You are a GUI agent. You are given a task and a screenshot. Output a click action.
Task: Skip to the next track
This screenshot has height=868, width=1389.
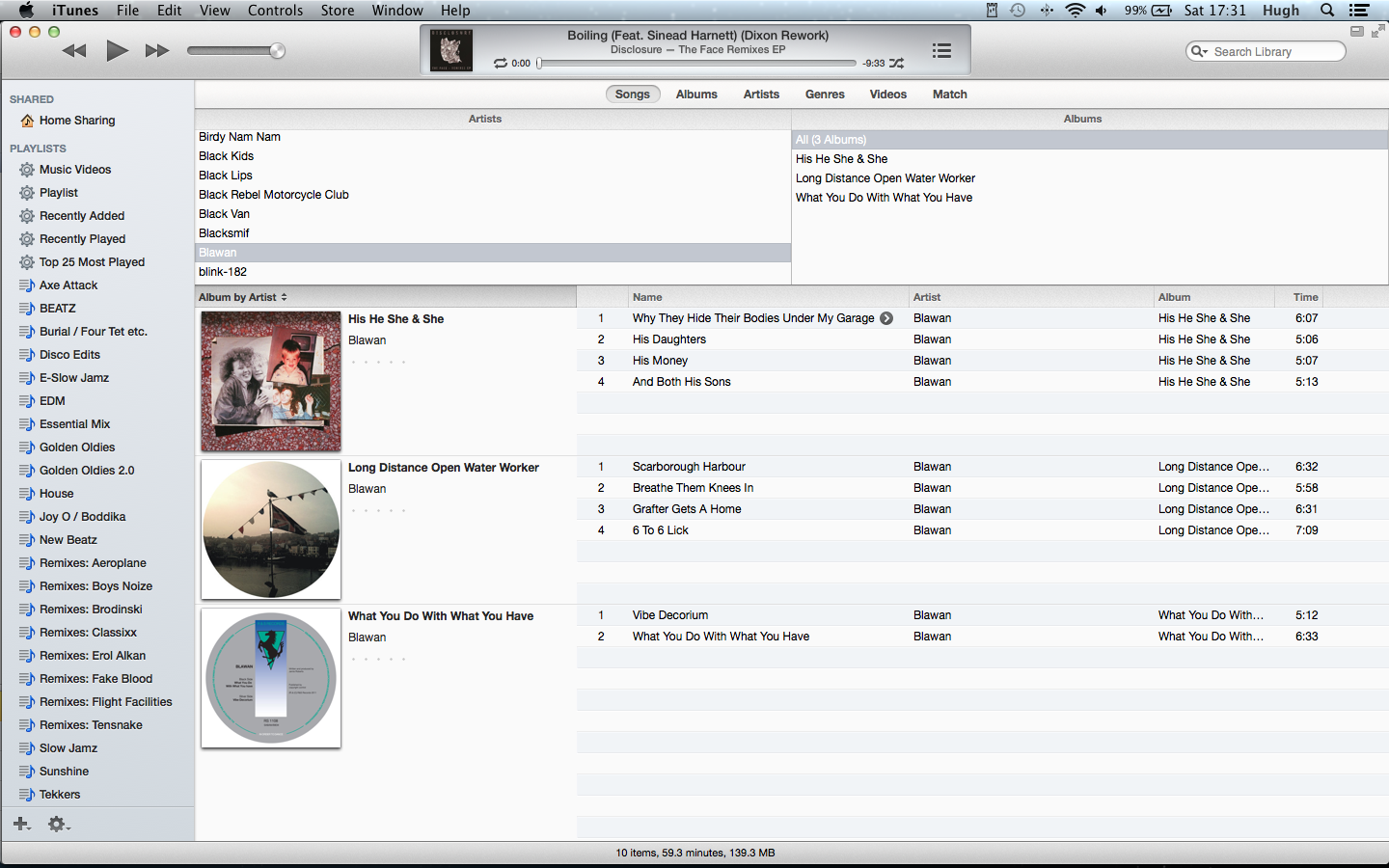coord(157,51)
